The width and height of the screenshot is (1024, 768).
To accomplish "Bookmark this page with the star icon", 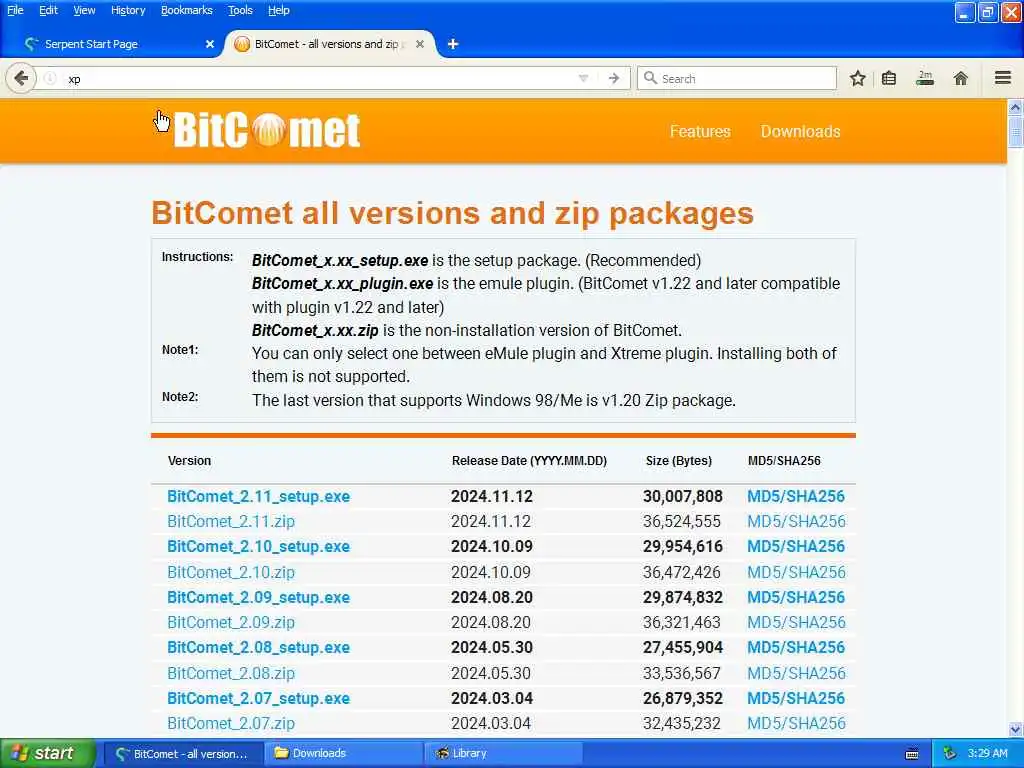I will tap(857, 79).
